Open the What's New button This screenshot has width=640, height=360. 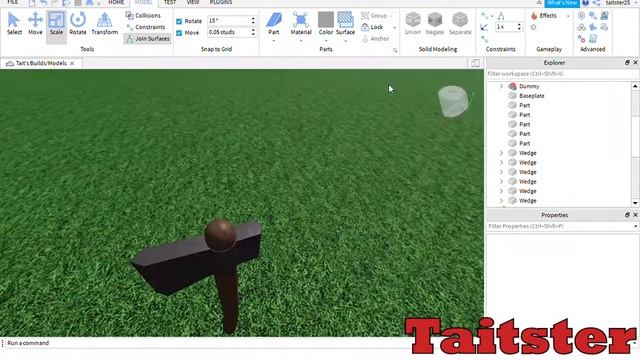click(562, 3)
